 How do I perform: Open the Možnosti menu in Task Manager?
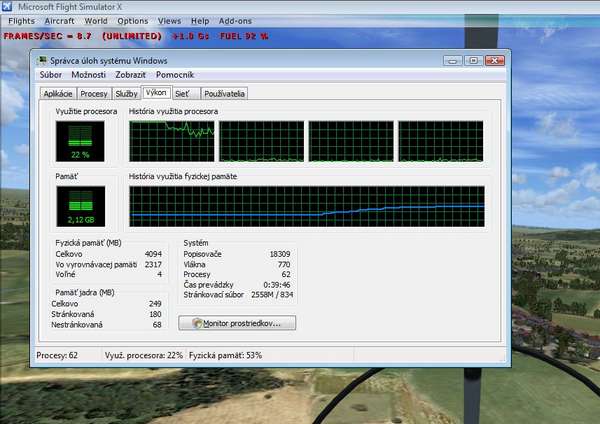88,75
